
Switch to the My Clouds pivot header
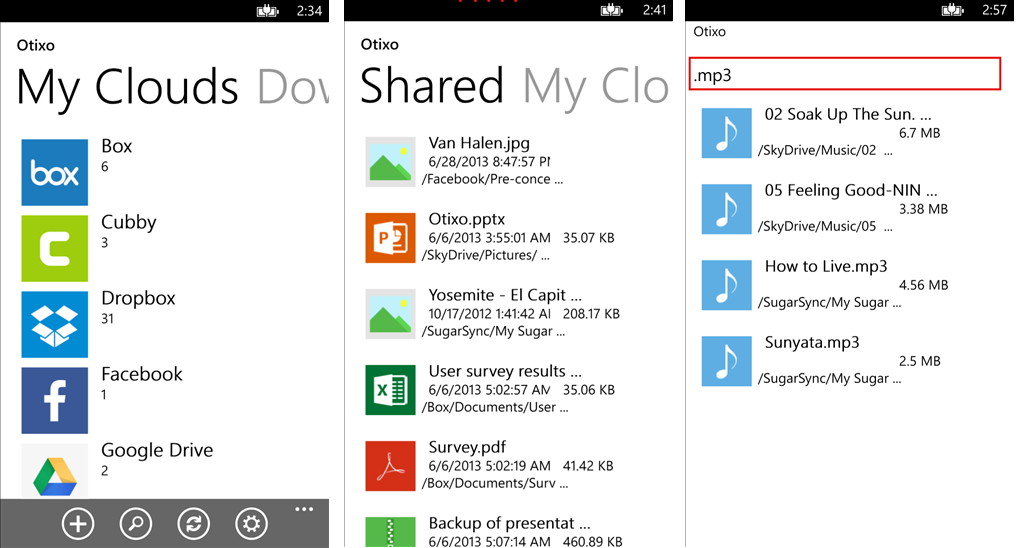tap(128, 87)
